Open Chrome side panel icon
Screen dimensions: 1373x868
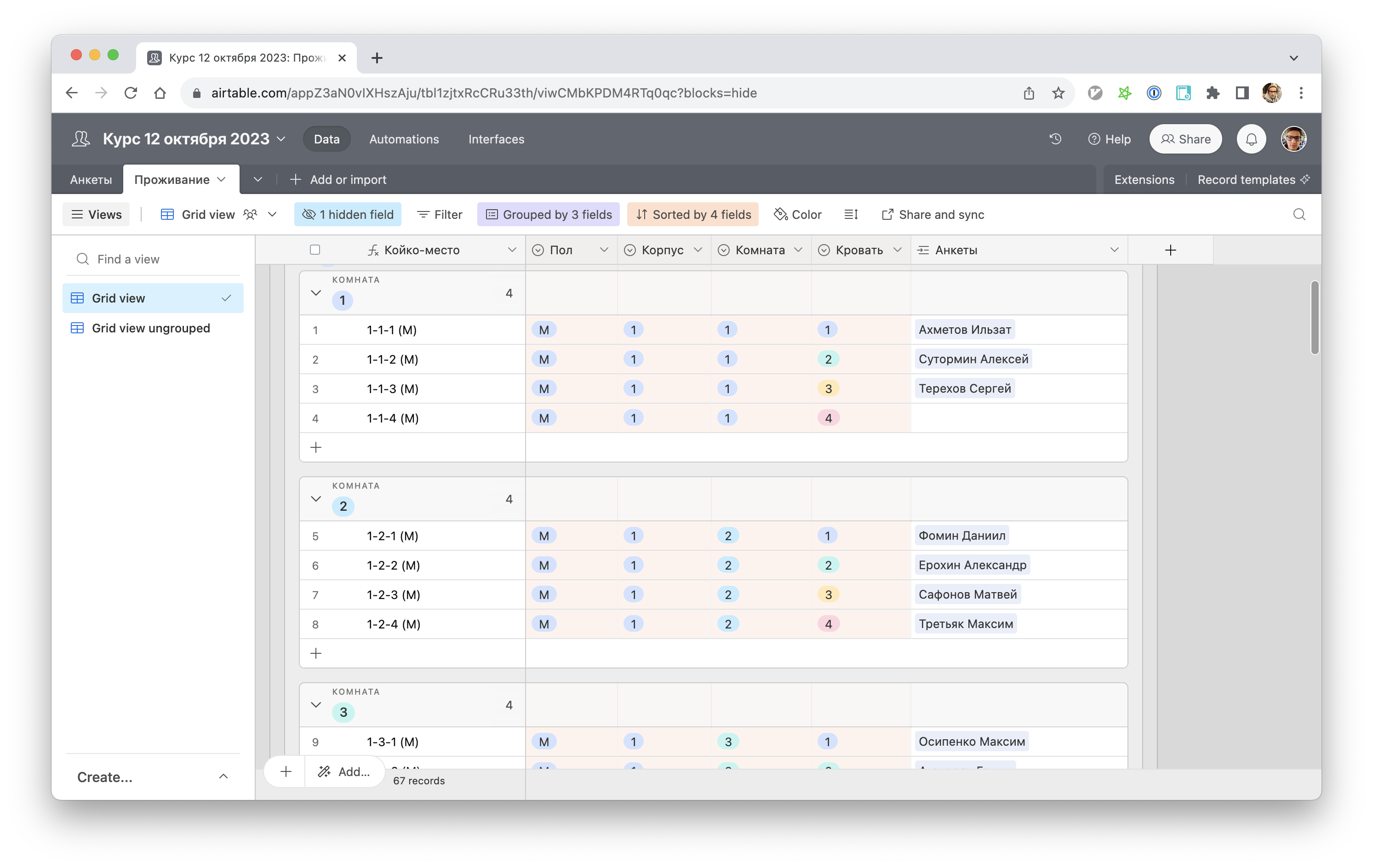1242,93
